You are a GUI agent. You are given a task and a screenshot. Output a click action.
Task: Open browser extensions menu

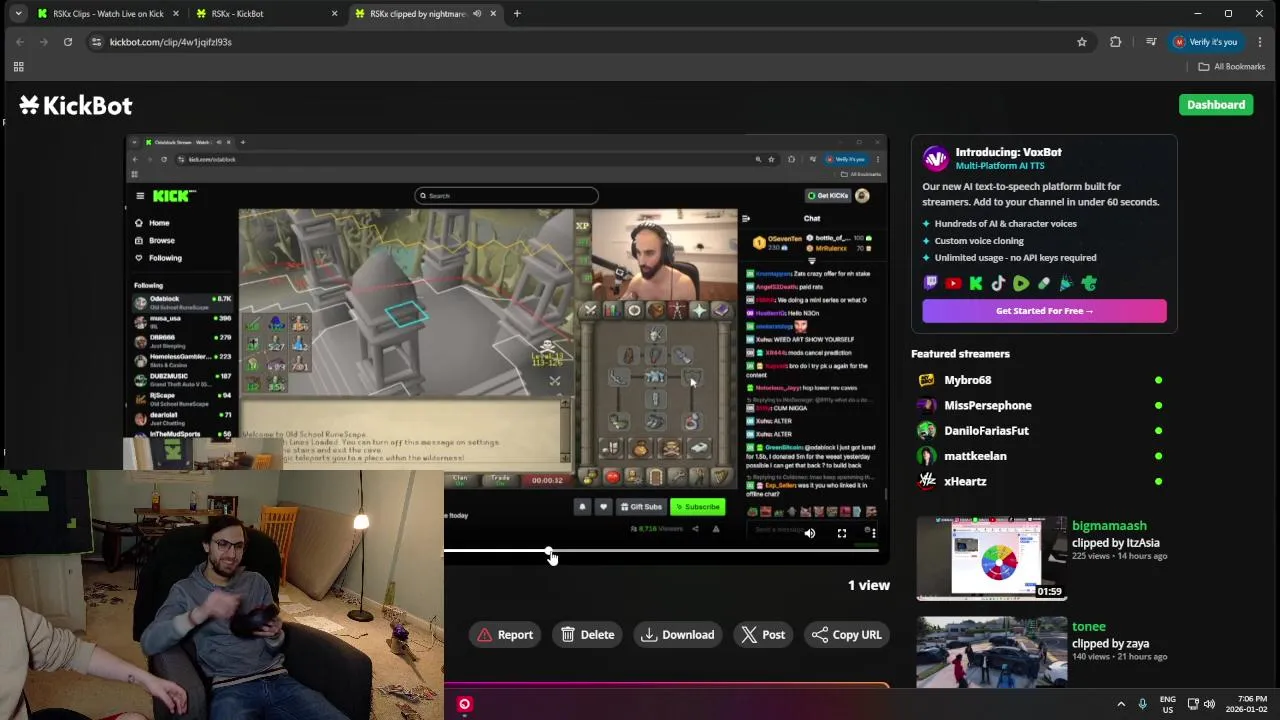pyautogui.click(x=1116, y=42)
